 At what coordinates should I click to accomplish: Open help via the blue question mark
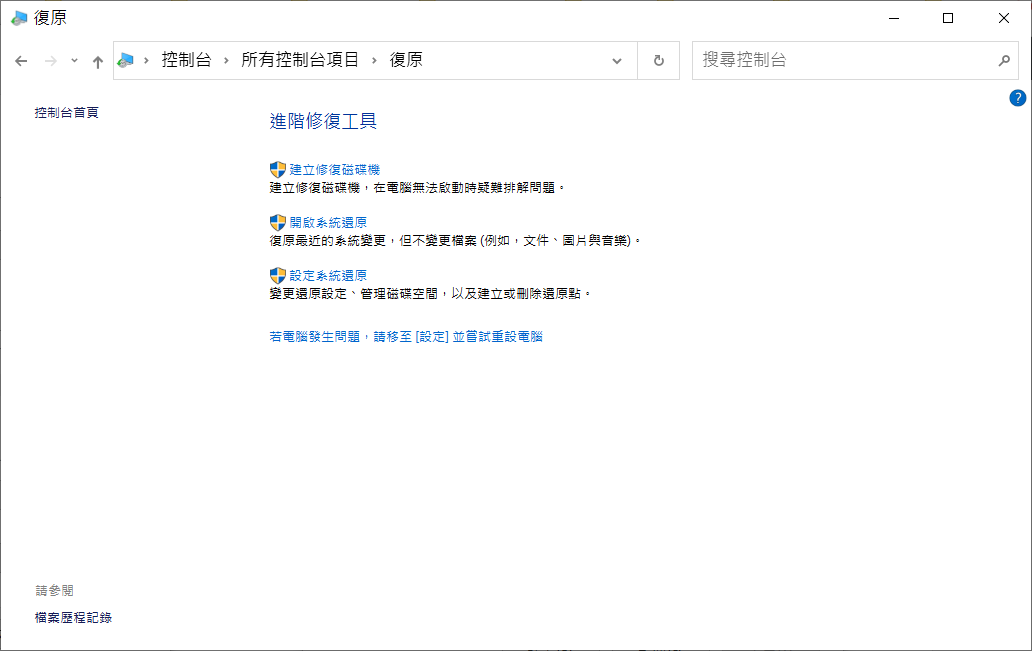tap(1017, 98)
